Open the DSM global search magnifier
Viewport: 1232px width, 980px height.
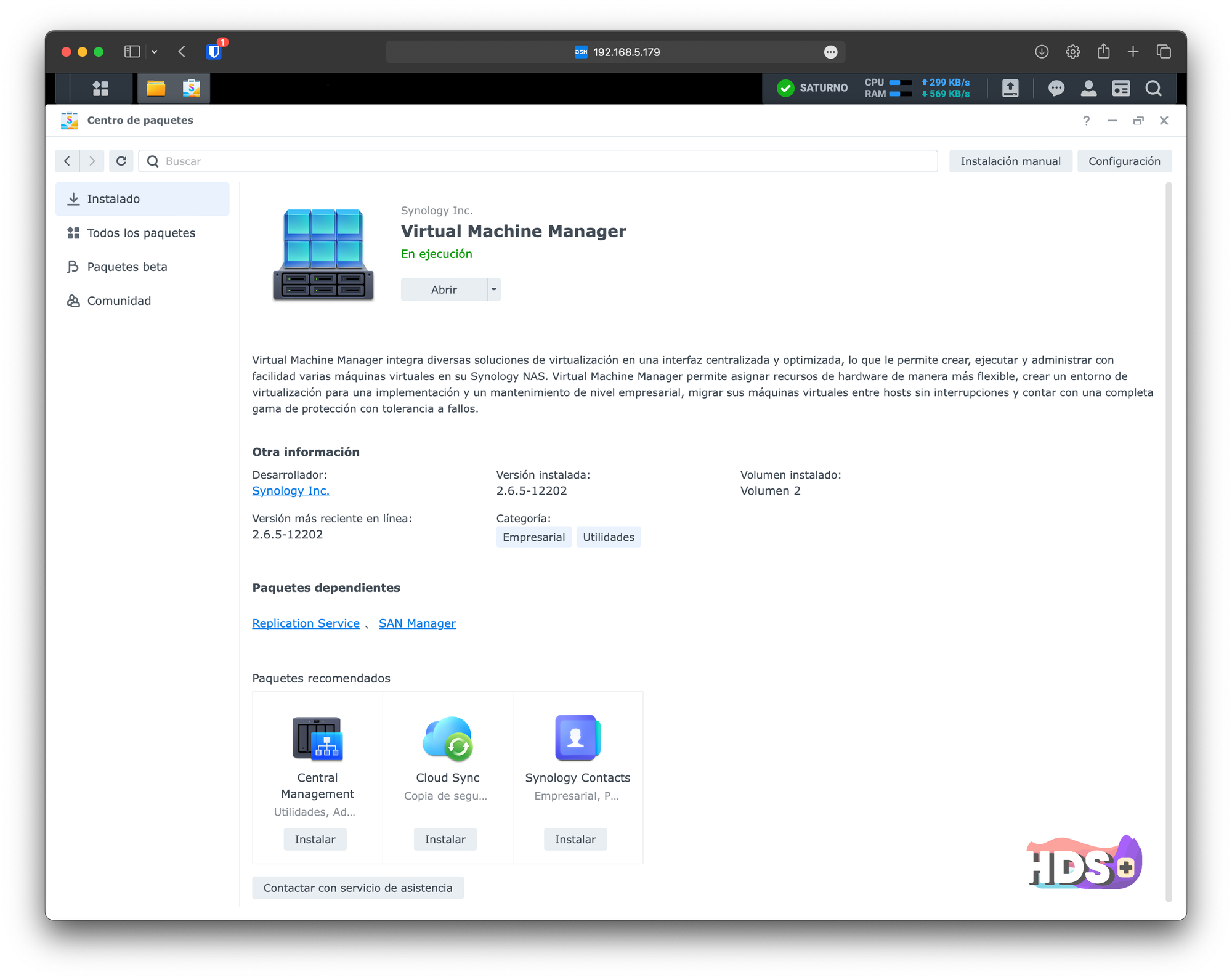pos(1154,89)
